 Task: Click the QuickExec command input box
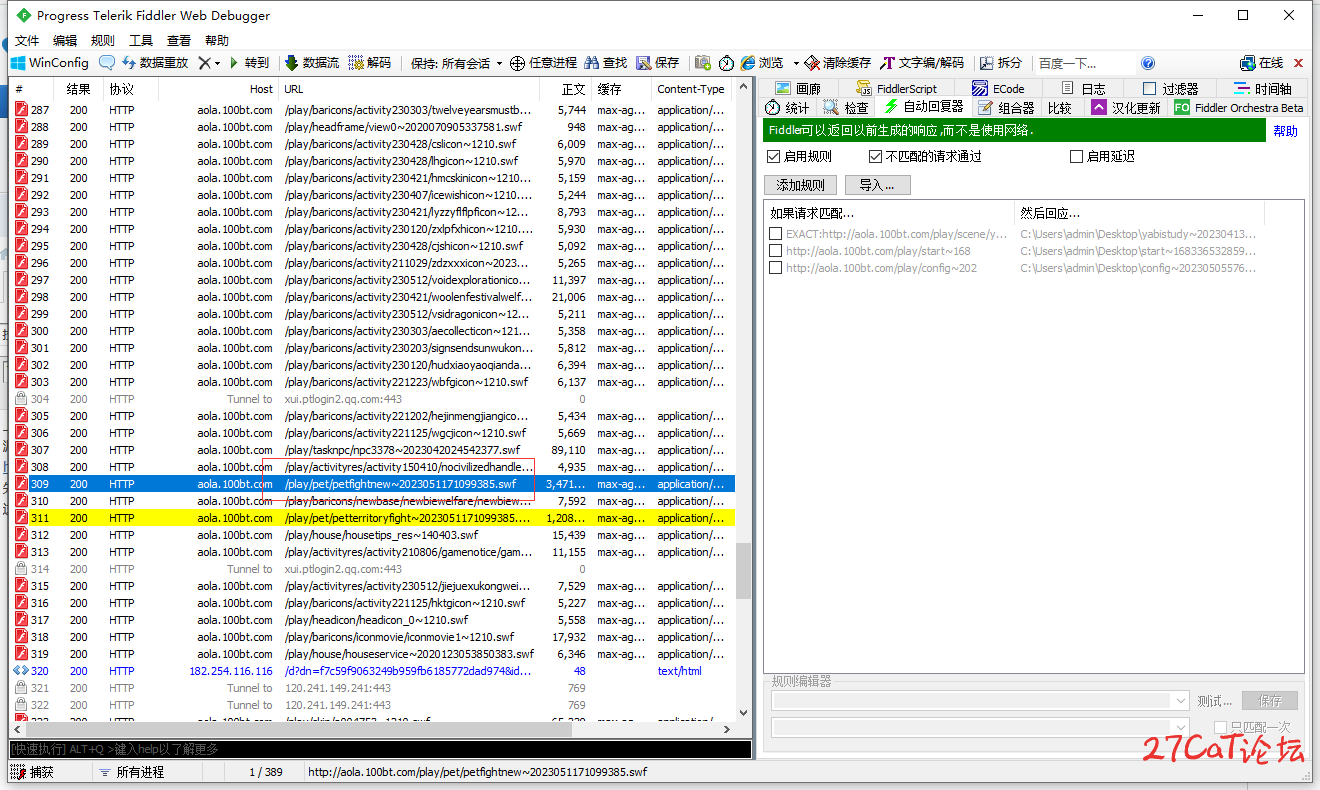pos(380,749)
